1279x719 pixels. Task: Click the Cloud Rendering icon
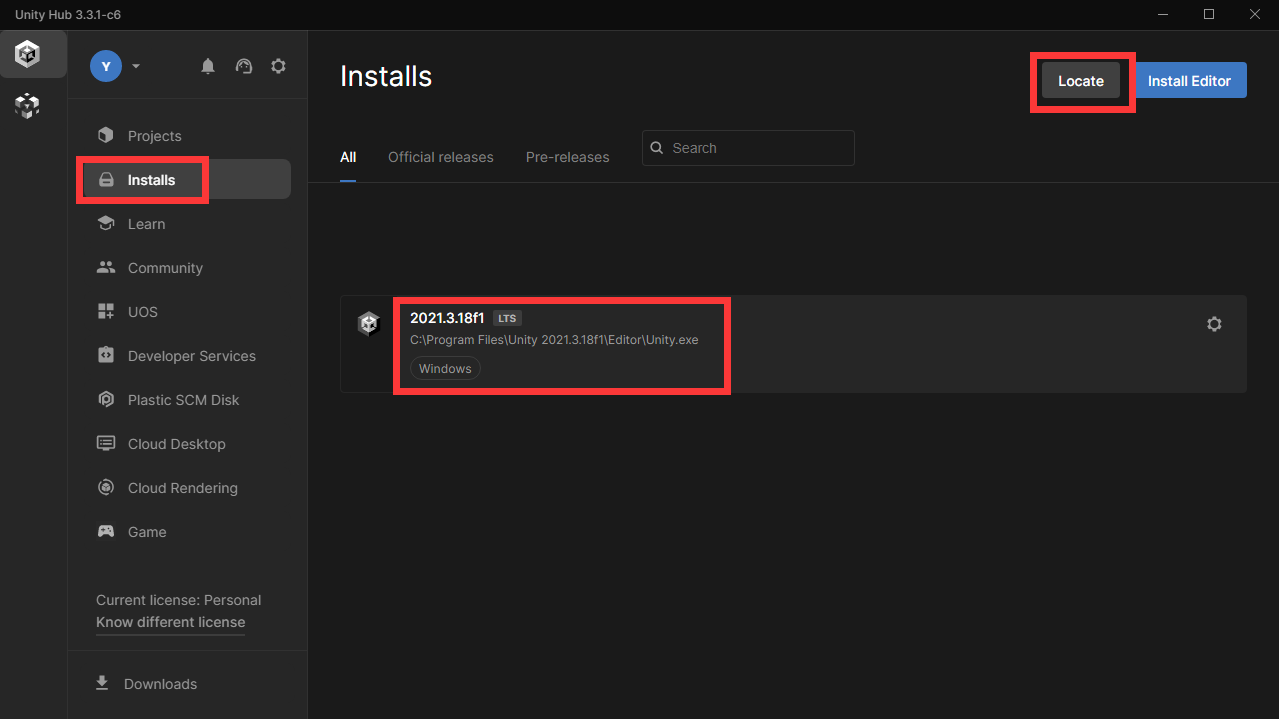pos(105,487)
